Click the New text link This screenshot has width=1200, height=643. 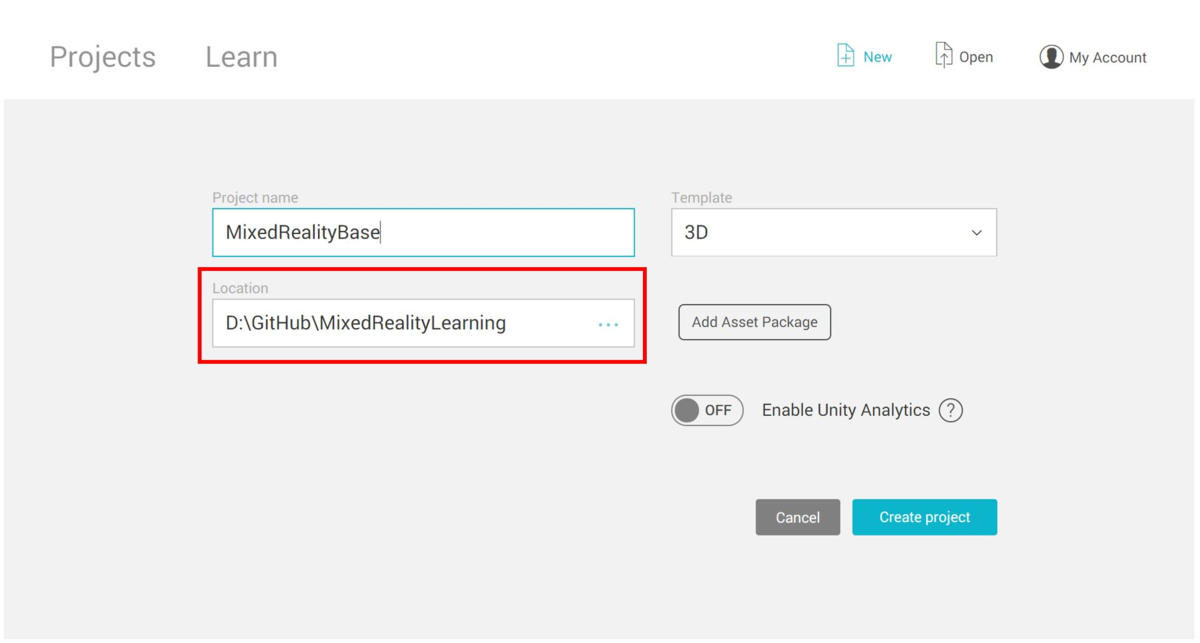coord(877,57)
